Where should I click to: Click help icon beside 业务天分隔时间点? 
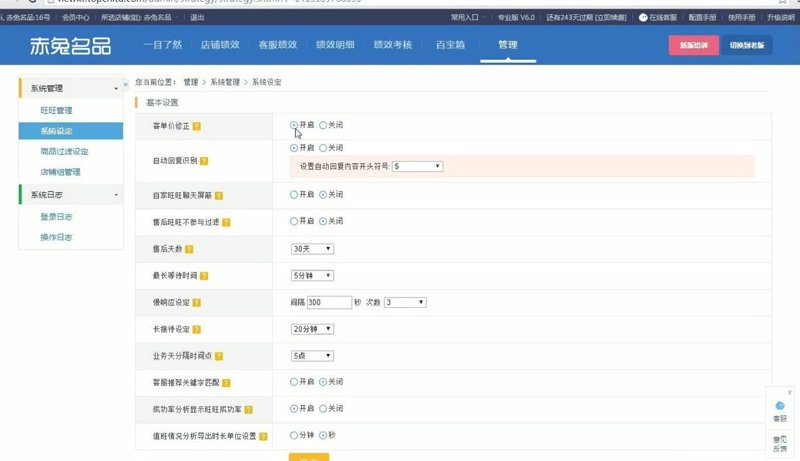coord(219,356)
